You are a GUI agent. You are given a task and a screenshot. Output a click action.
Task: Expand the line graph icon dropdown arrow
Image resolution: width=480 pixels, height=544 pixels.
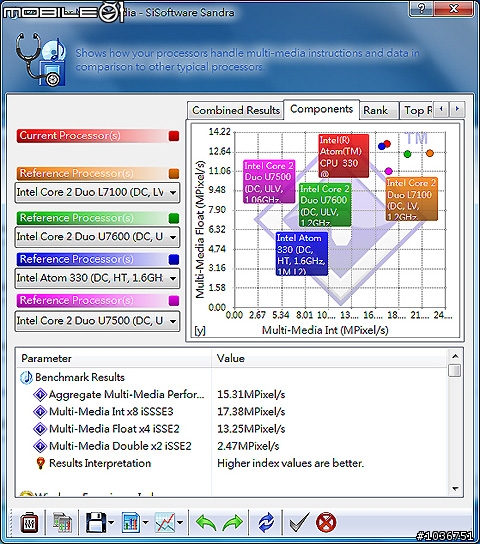180,522
